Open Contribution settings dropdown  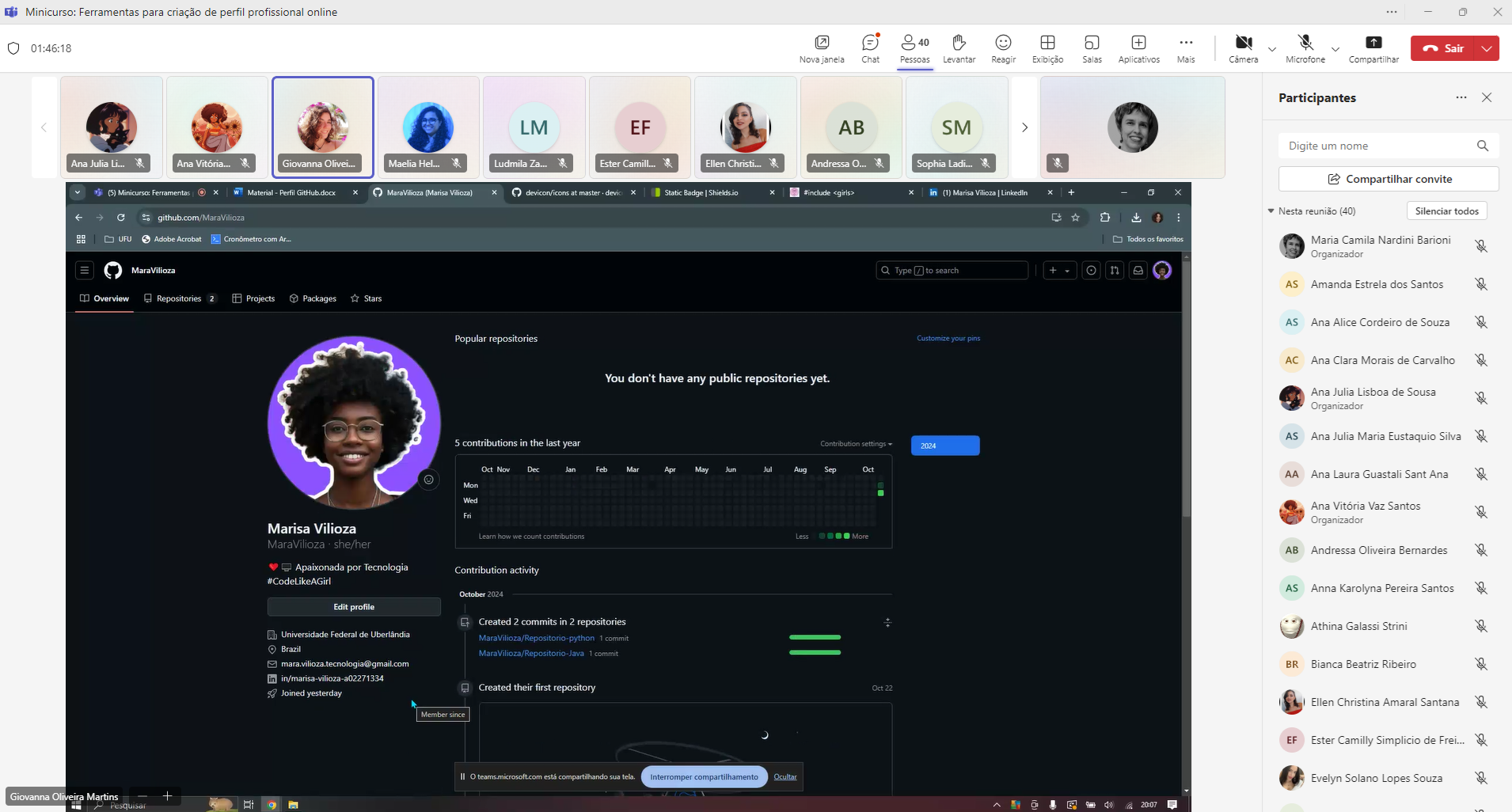(x=856, y=444)
